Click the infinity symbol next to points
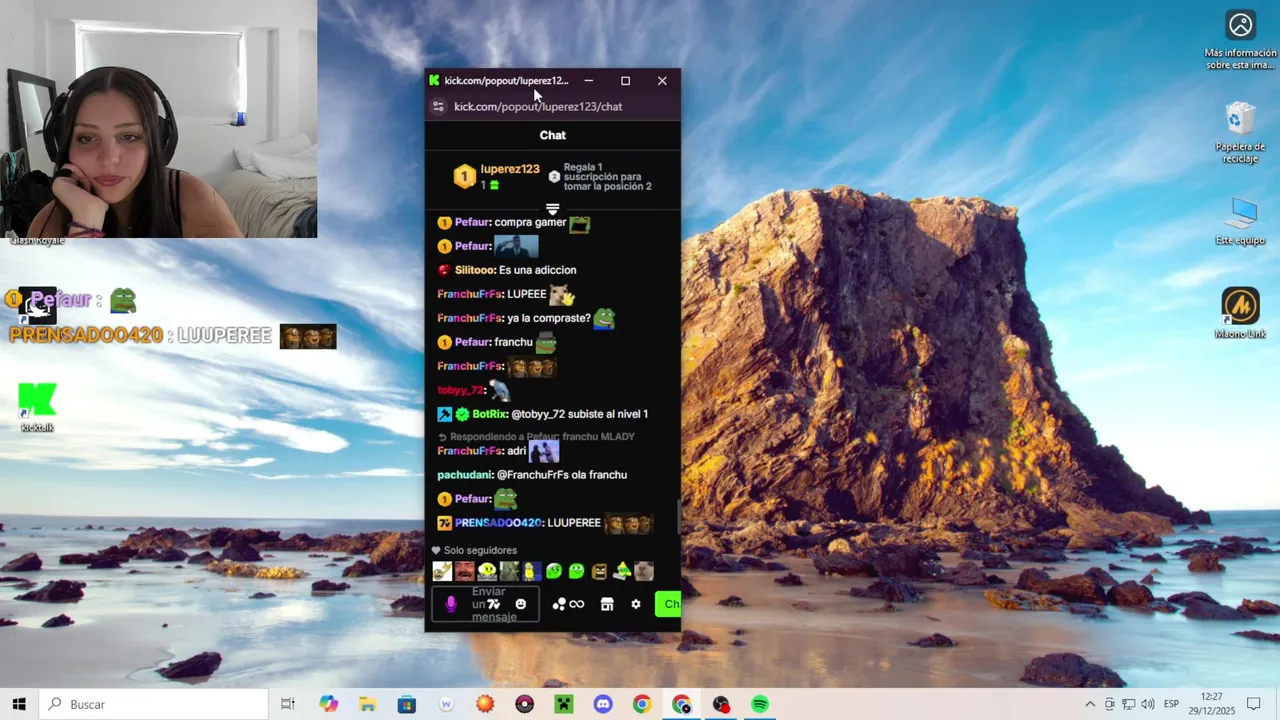 pyautogui.click(x=577, y=604)
